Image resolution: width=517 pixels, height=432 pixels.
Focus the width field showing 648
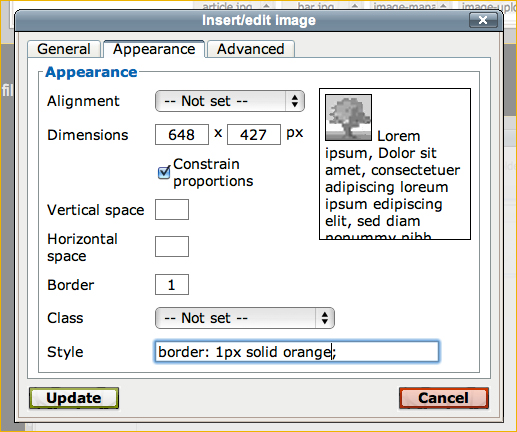pos(182,135)
